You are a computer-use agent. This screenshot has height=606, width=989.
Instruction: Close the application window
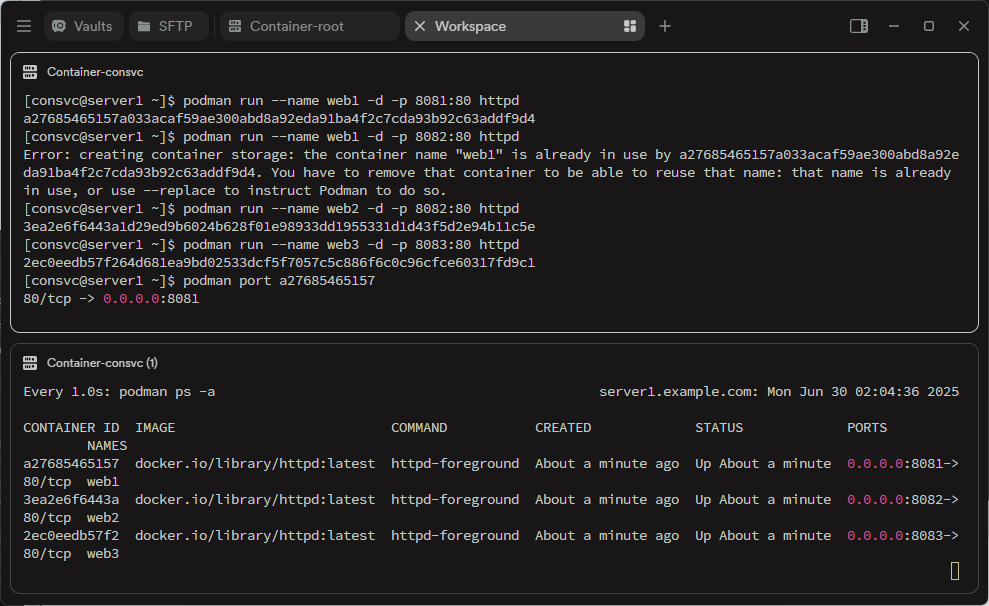click(x=963, y=26)
